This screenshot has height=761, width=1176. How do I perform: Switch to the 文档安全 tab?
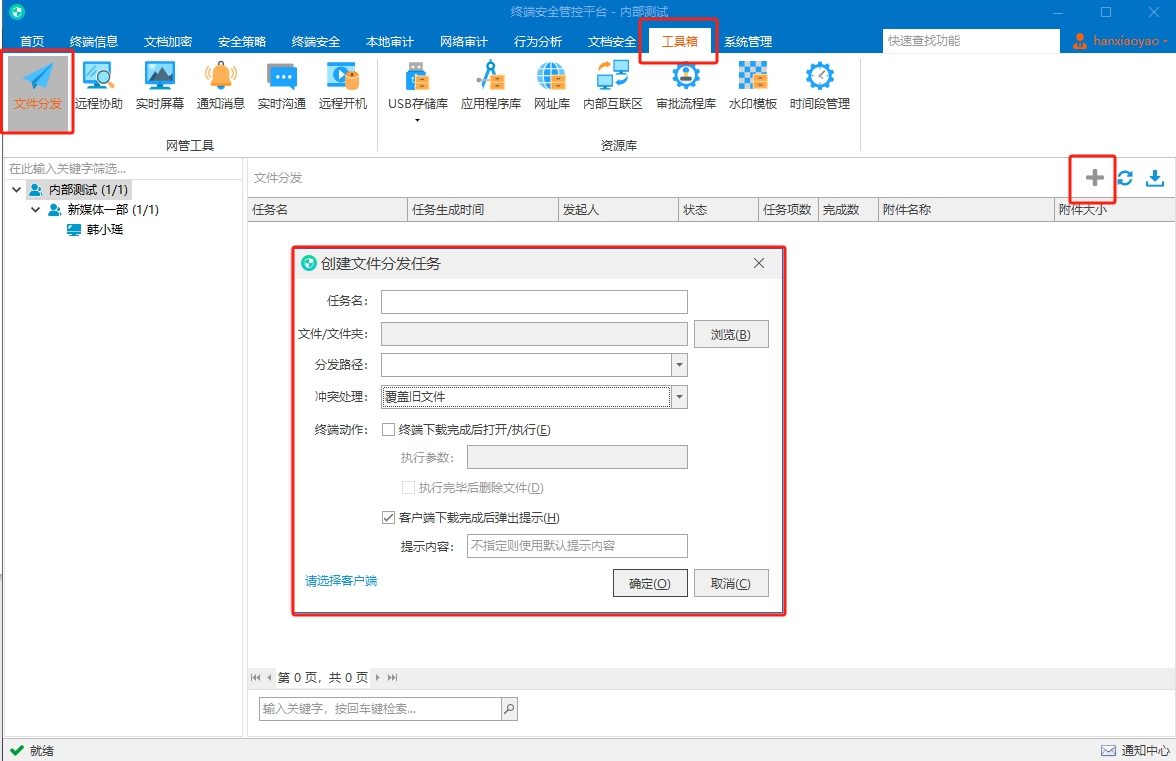[611, 41]
